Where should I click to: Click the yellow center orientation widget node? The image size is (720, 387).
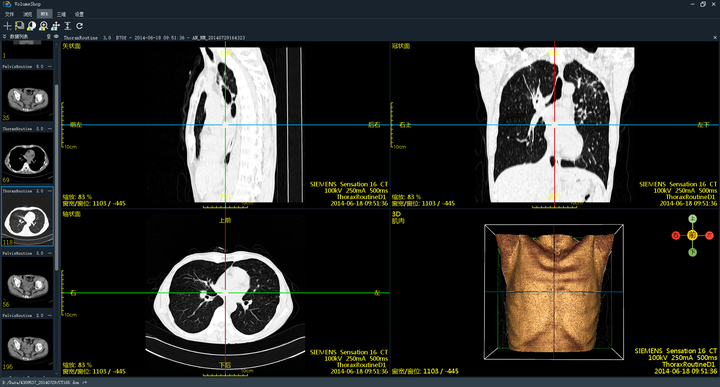[x=692, y=236]
